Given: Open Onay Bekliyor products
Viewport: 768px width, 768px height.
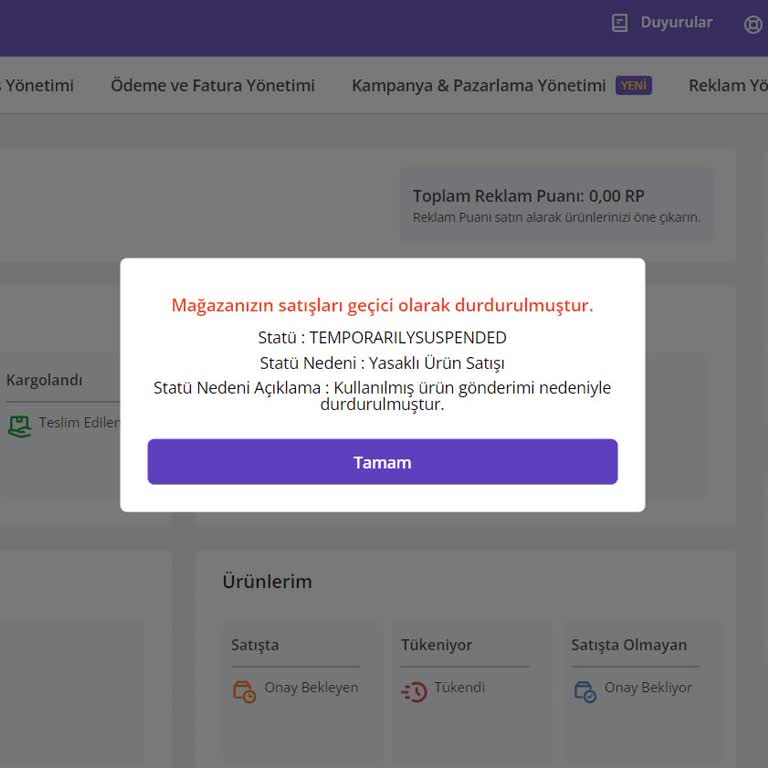Looking at the screenshot, I should [x=648, y=687].
